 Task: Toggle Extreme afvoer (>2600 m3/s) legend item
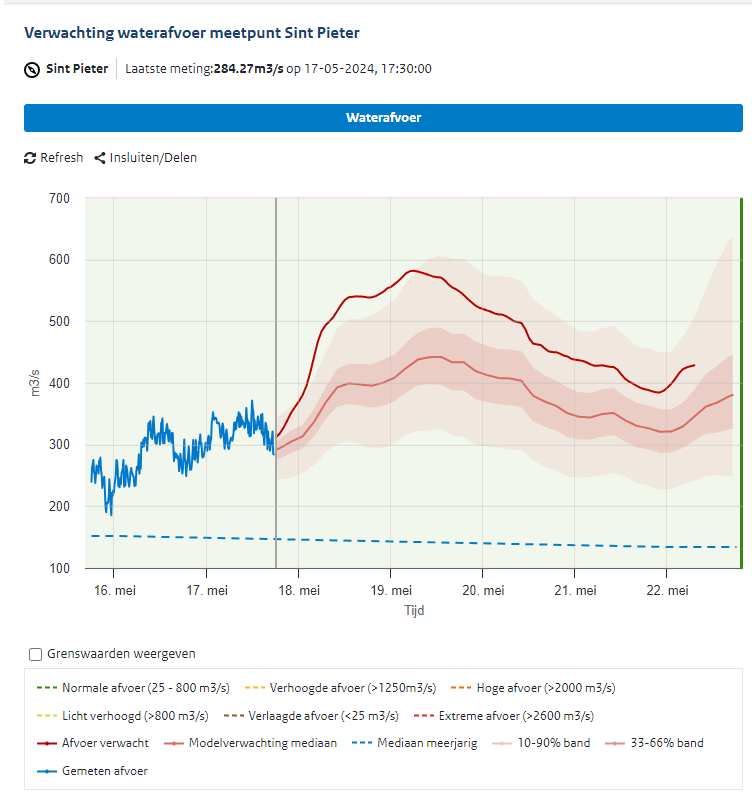[x=504, y=716]
